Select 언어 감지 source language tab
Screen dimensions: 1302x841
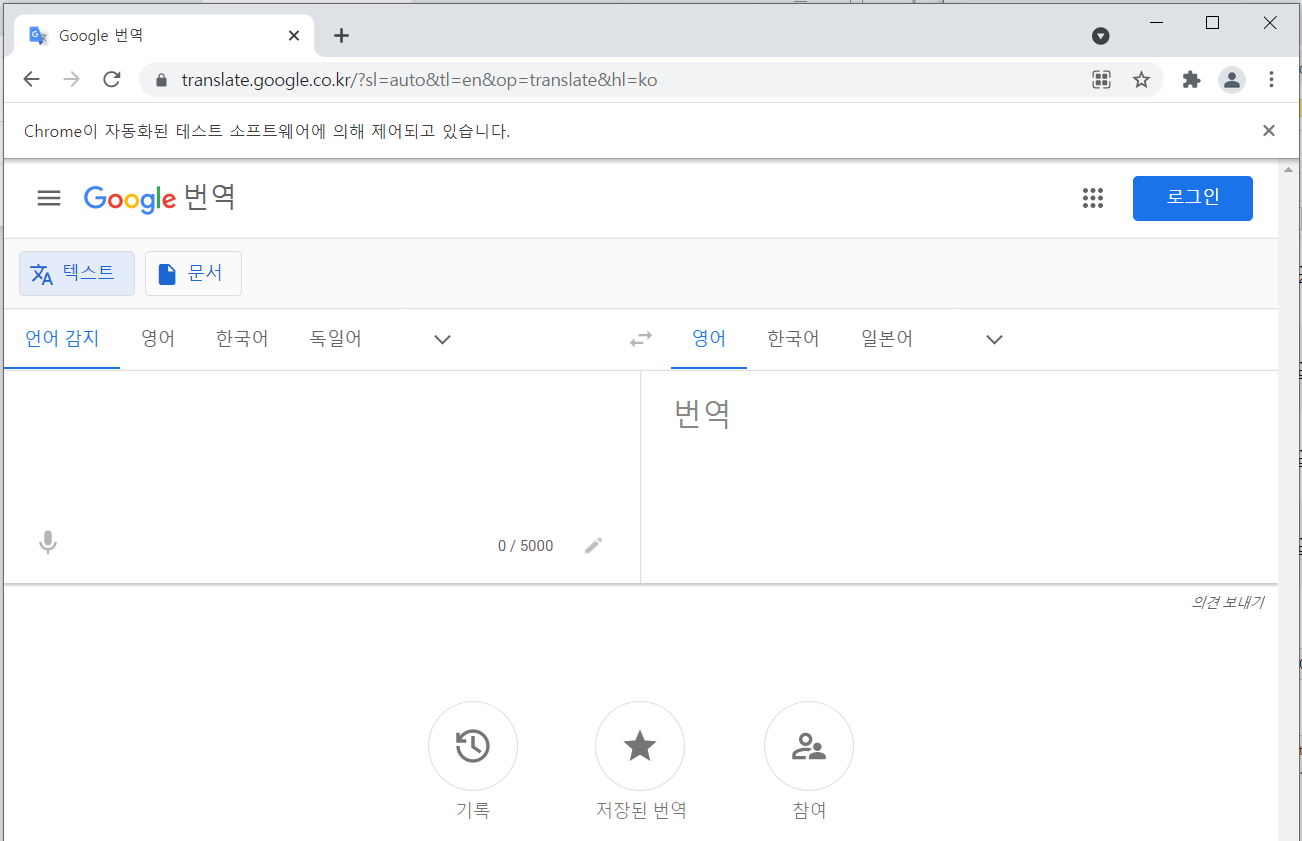(x=62, y=339)
